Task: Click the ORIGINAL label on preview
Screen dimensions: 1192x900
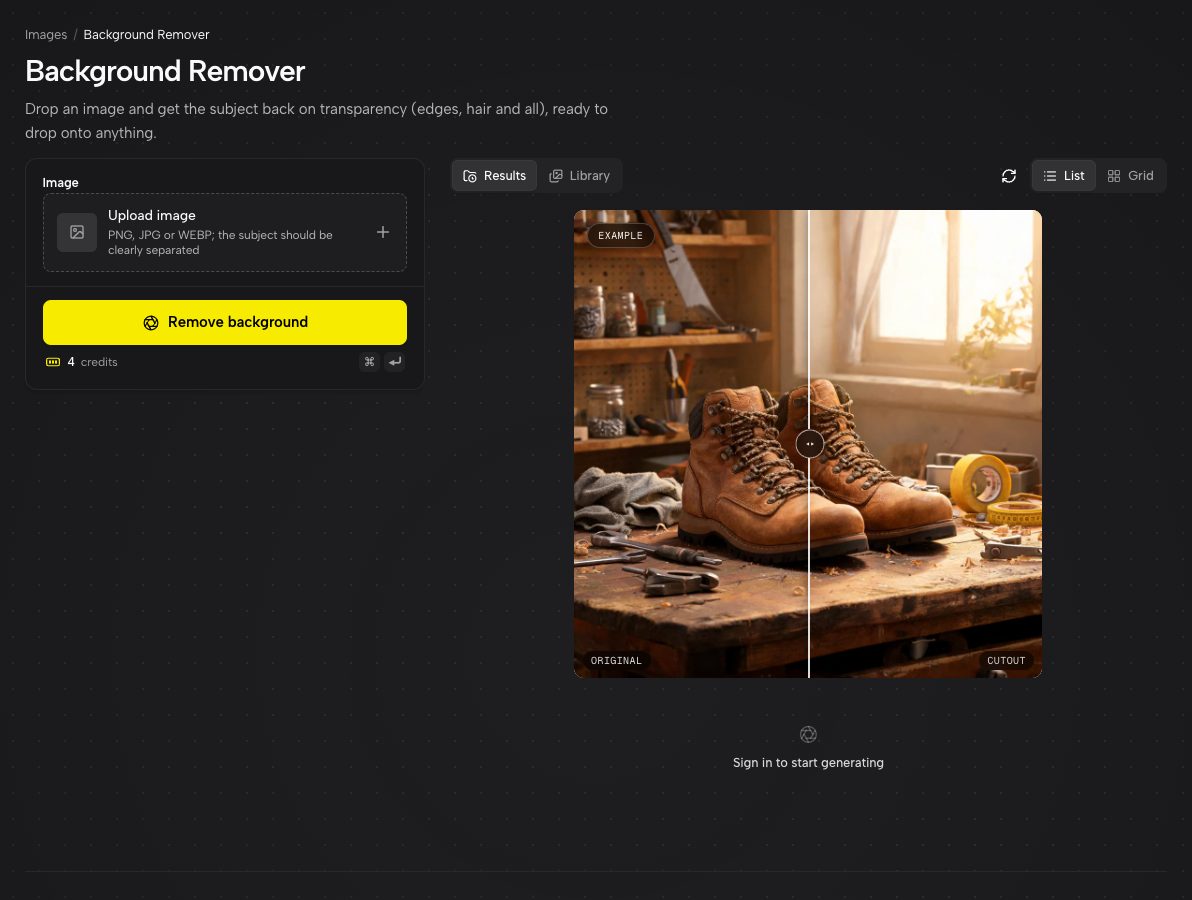Action: point(617,661)
